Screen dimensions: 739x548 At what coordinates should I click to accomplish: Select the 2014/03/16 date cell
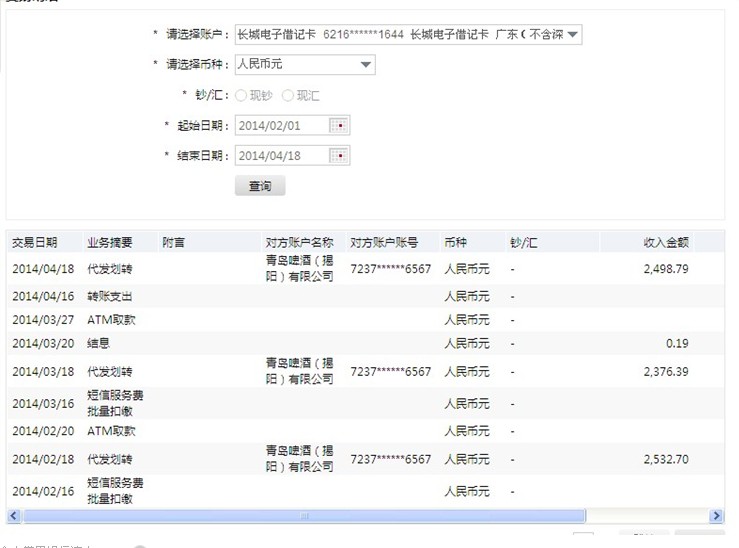[43, 404]
